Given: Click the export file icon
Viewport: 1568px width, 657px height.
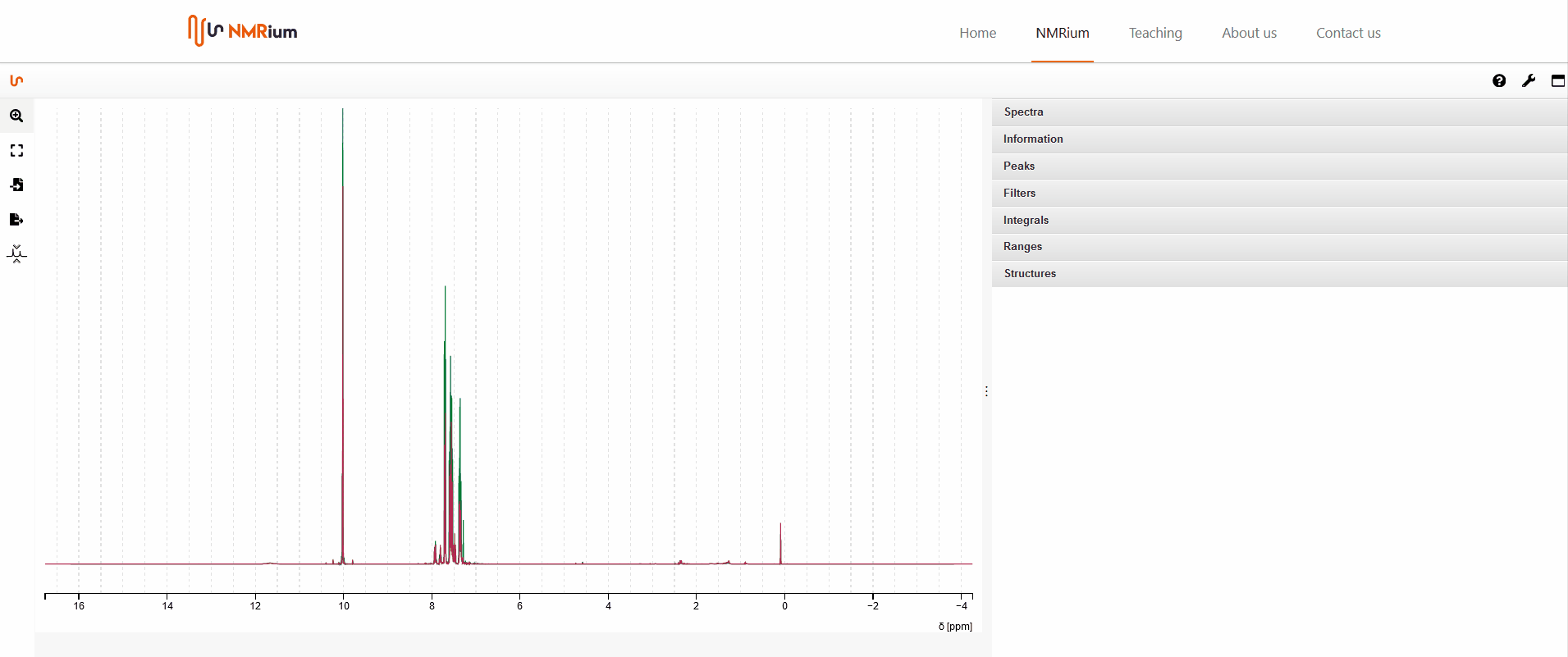Looking at the screenshot, I should coord(16,219).
